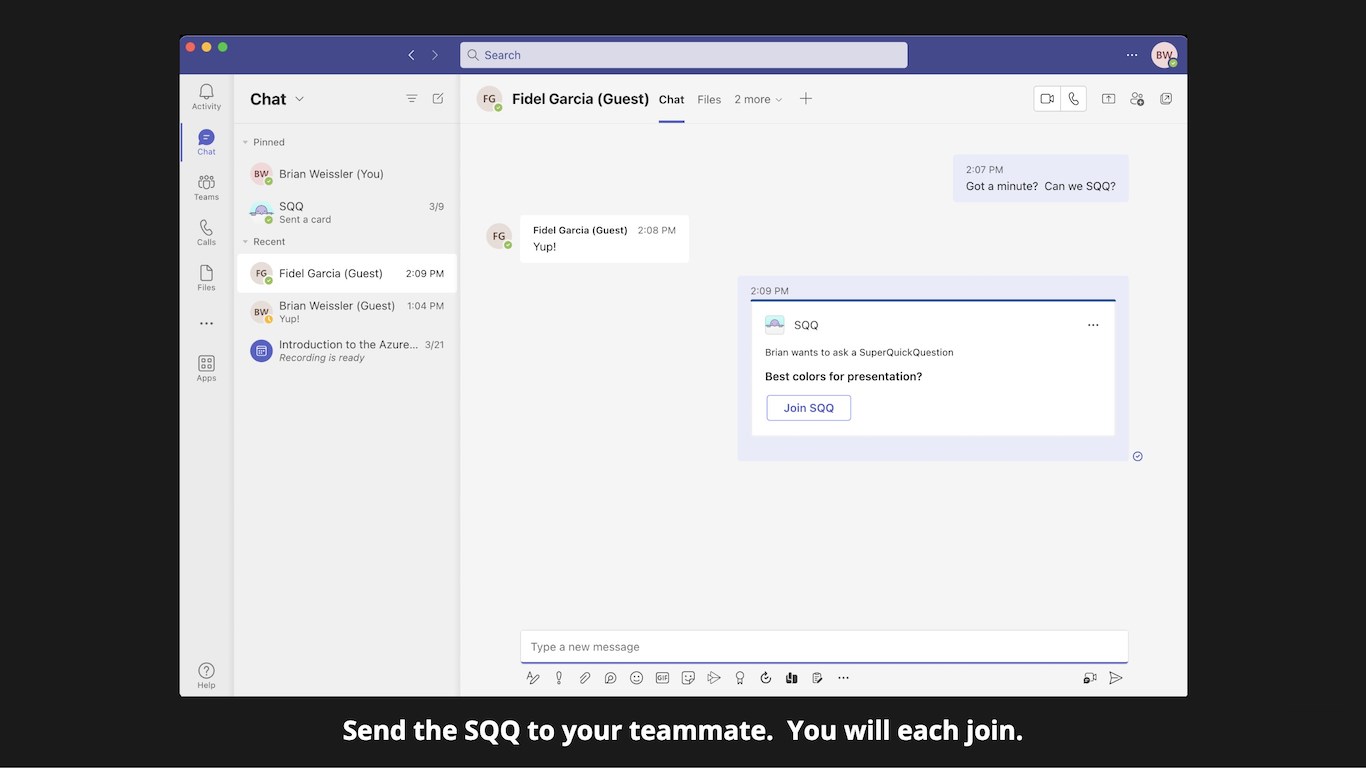Open more apps ellipsis in sidebar

206,323
